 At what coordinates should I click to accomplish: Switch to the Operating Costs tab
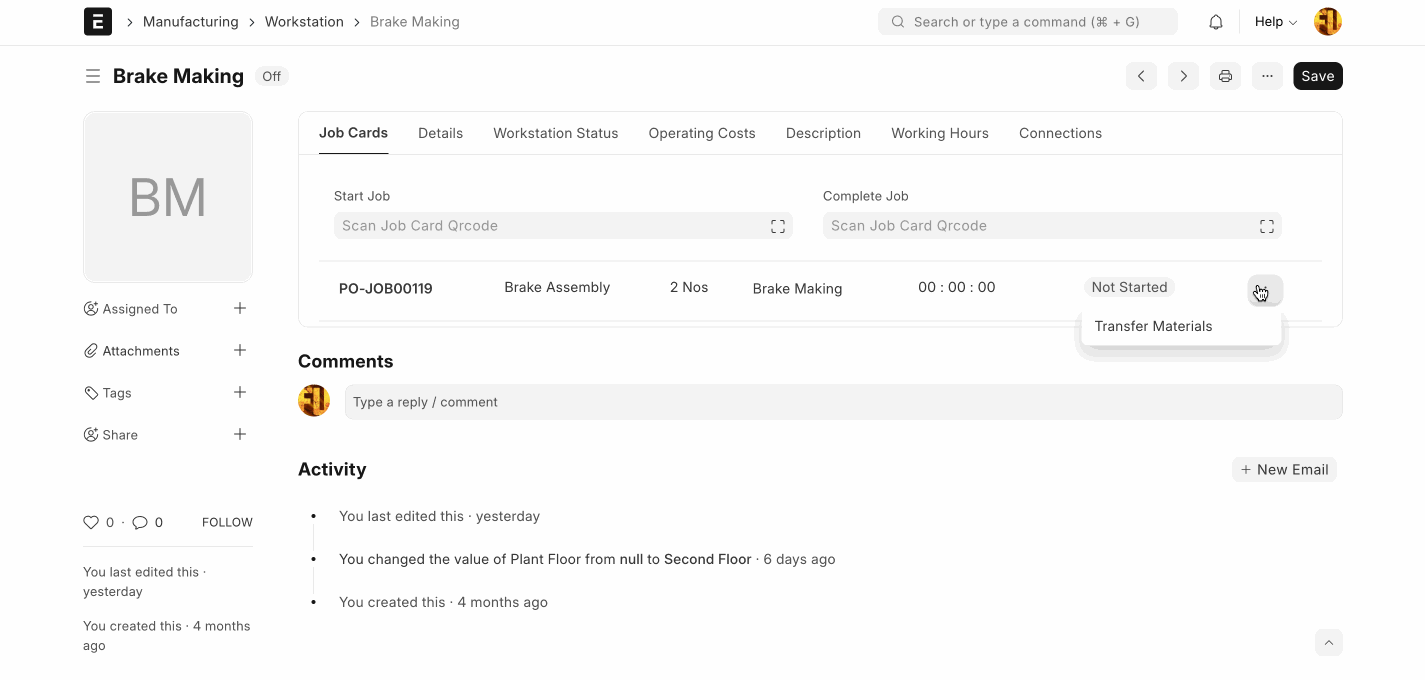pos(701,133)
